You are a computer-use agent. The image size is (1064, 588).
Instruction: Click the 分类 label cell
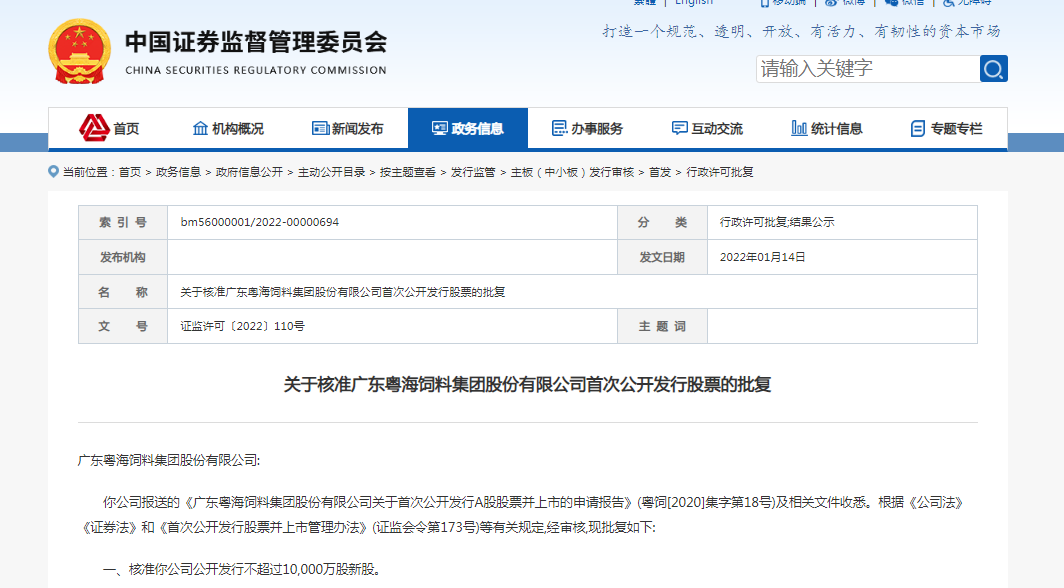pyautogui.click(x=662, y=222)
